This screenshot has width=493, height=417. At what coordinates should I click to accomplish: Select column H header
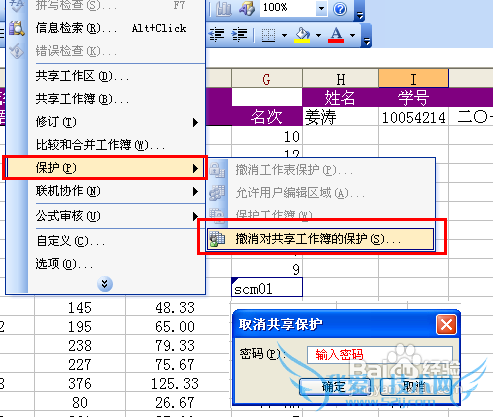(340, 79)
